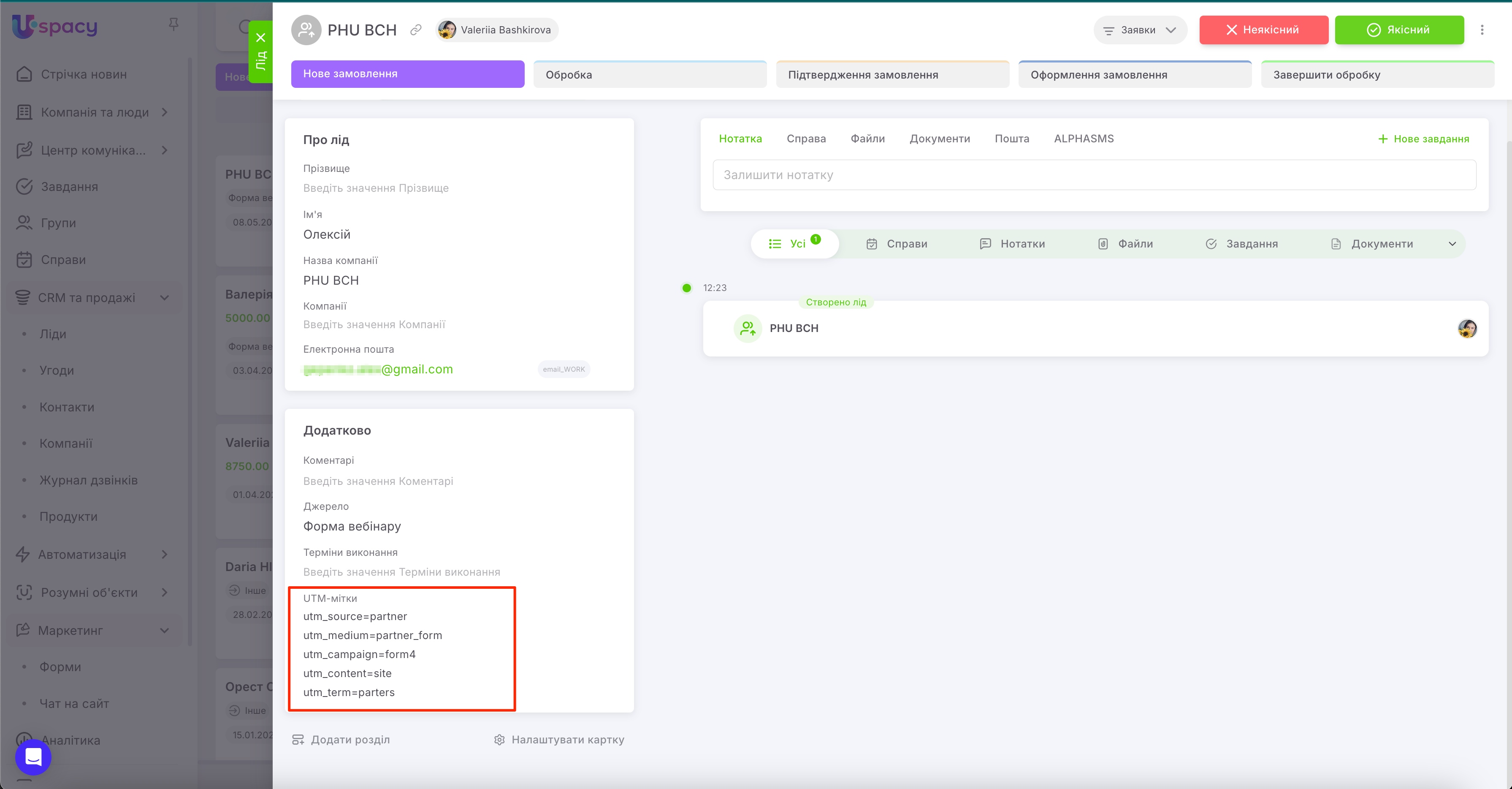Close the lead card with green X
Viewport: 1512px width, 789px height.
point(261,38)
